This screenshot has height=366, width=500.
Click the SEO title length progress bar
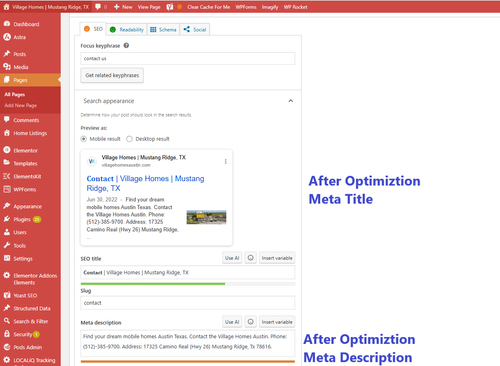tap(188, 284)
